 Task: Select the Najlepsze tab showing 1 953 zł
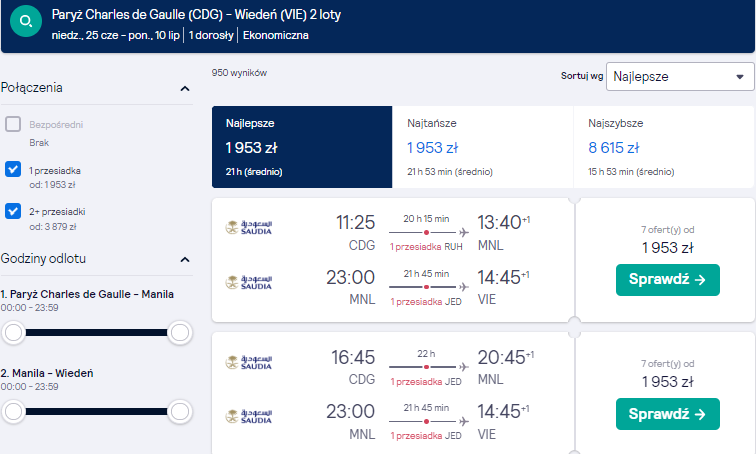(302, 147)
